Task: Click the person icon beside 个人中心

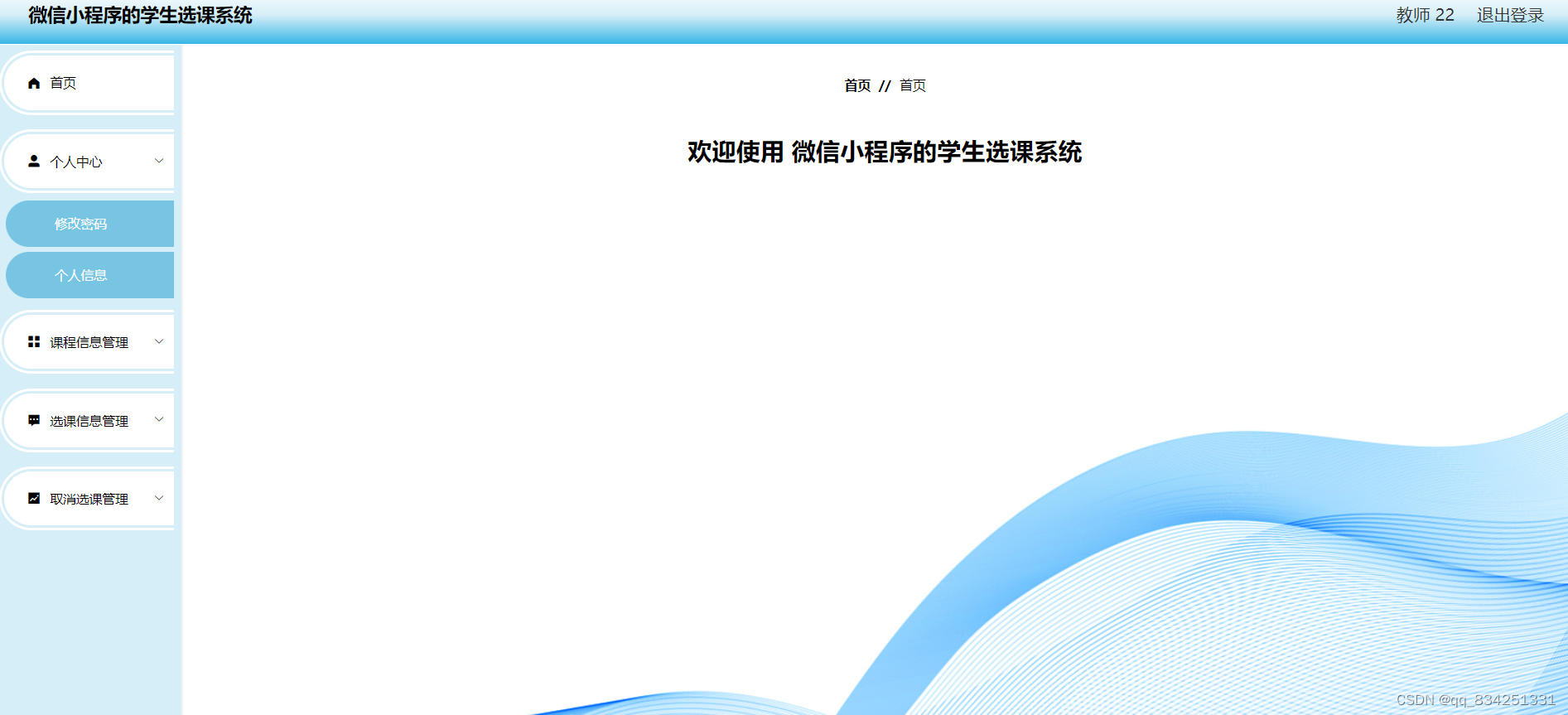Action: 34,161
